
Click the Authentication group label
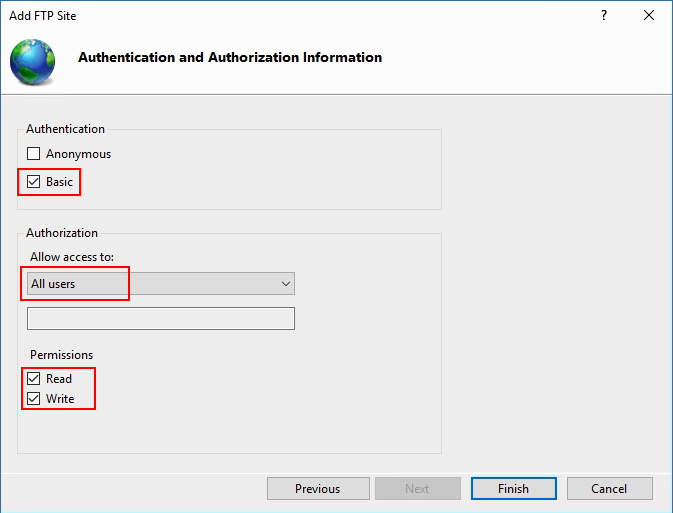click(x=65, y=129)
